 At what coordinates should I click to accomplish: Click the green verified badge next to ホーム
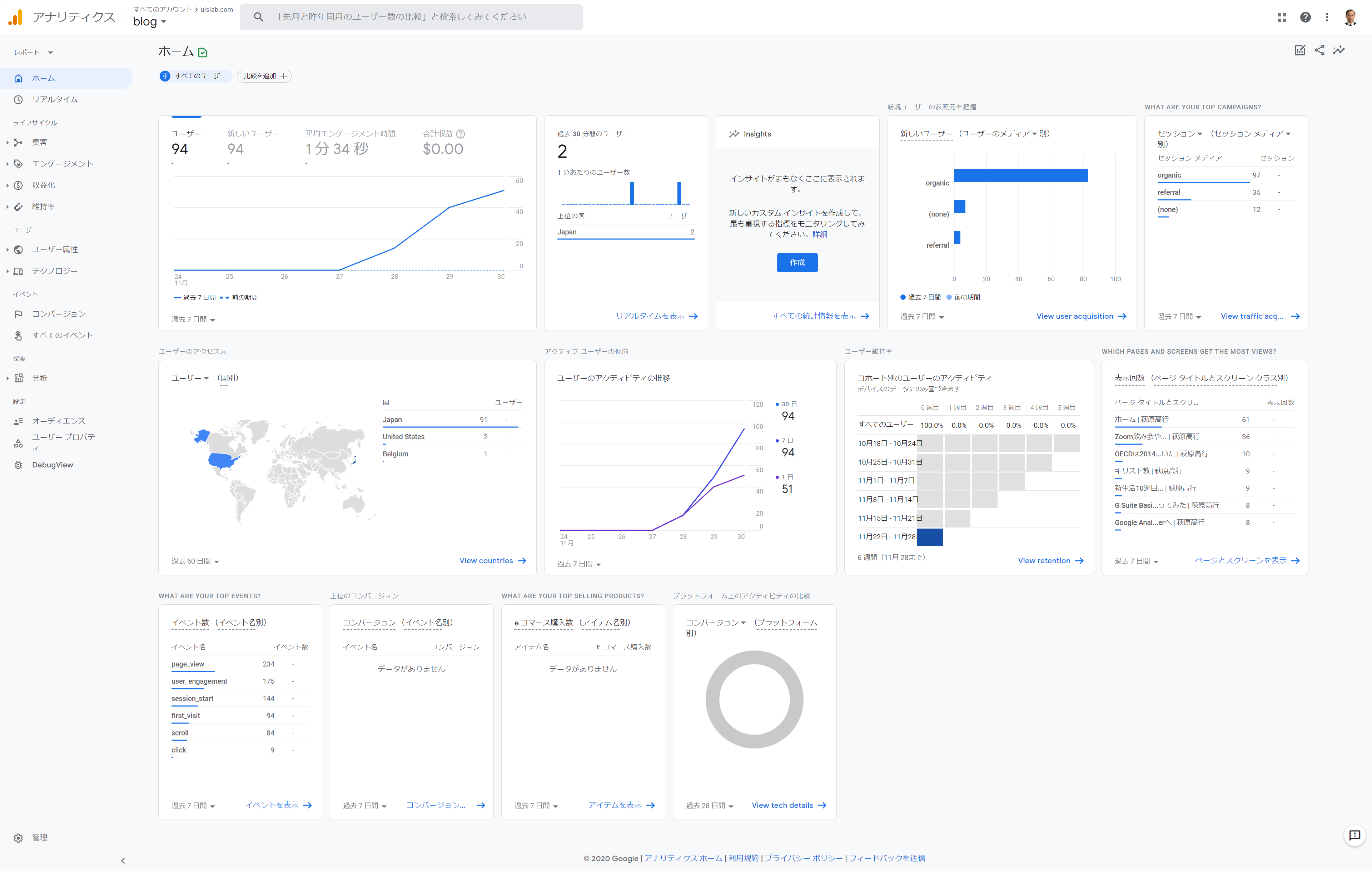202,53
